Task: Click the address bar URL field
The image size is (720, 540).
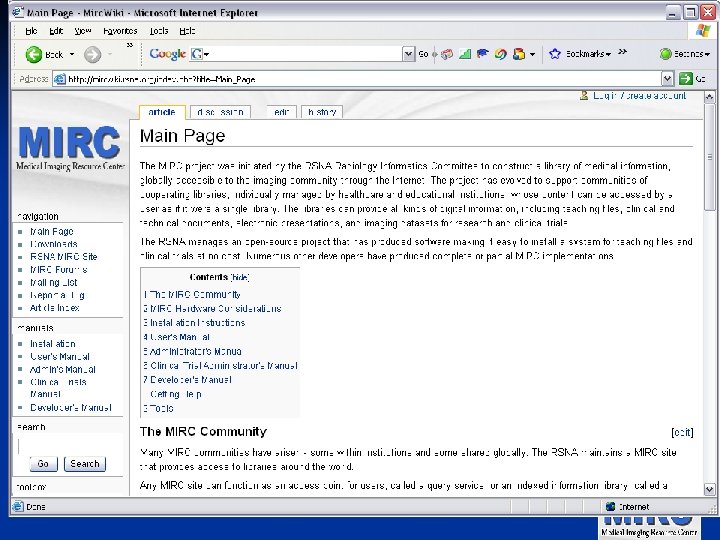Action: click(x=364, y=79)
